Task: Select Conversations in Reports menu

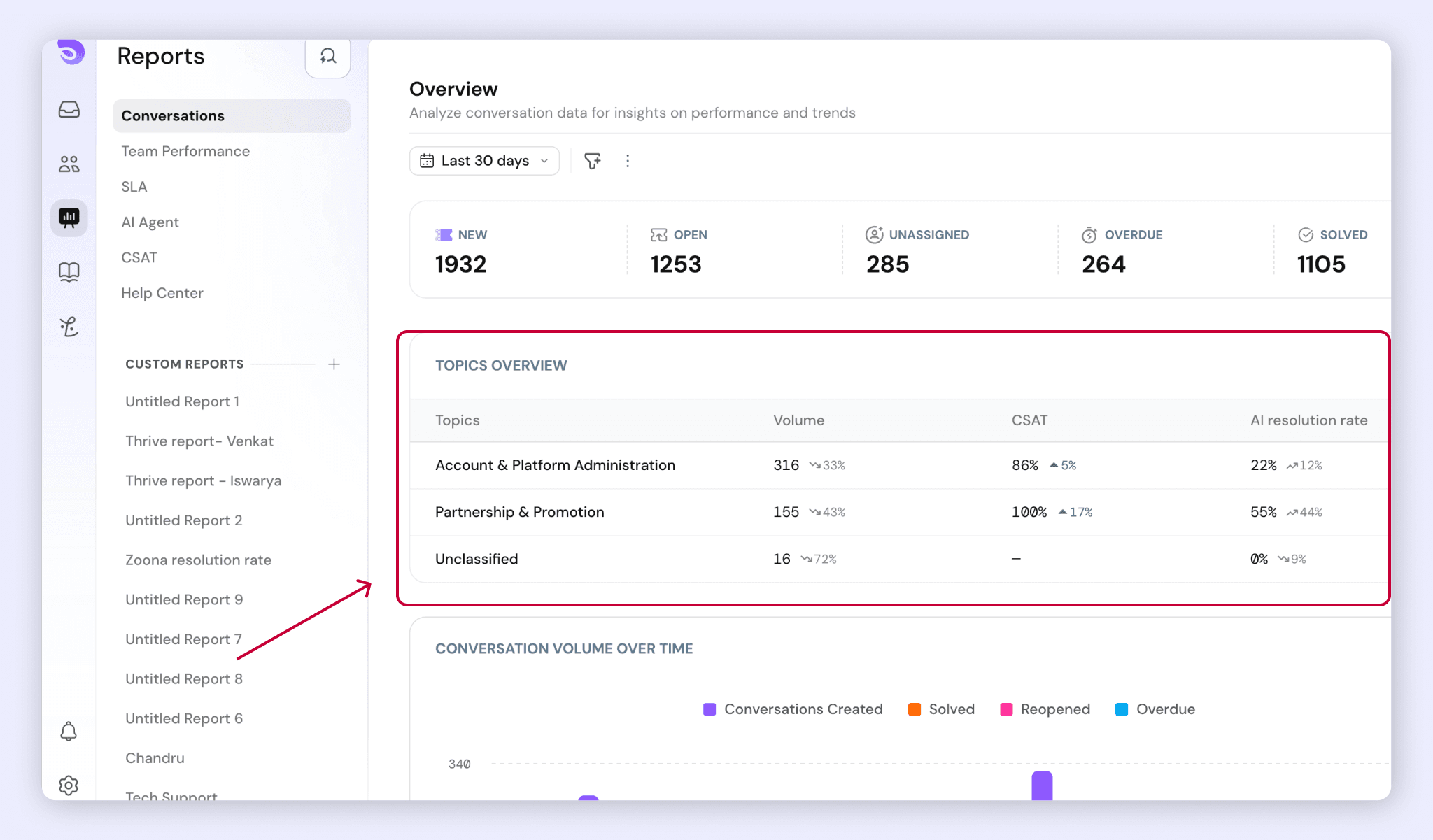Action: 232,116
